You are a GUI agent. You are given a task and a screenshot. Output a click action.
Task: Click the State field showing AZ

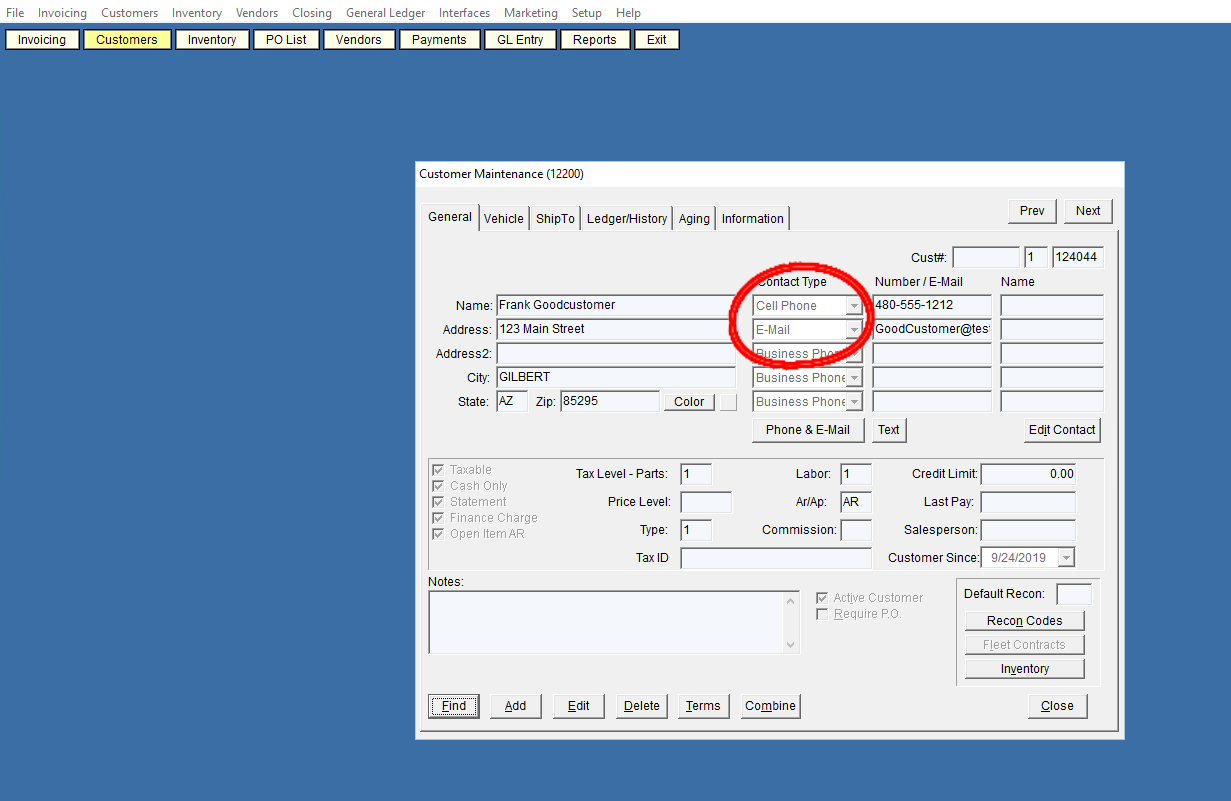tap(512, 401)
